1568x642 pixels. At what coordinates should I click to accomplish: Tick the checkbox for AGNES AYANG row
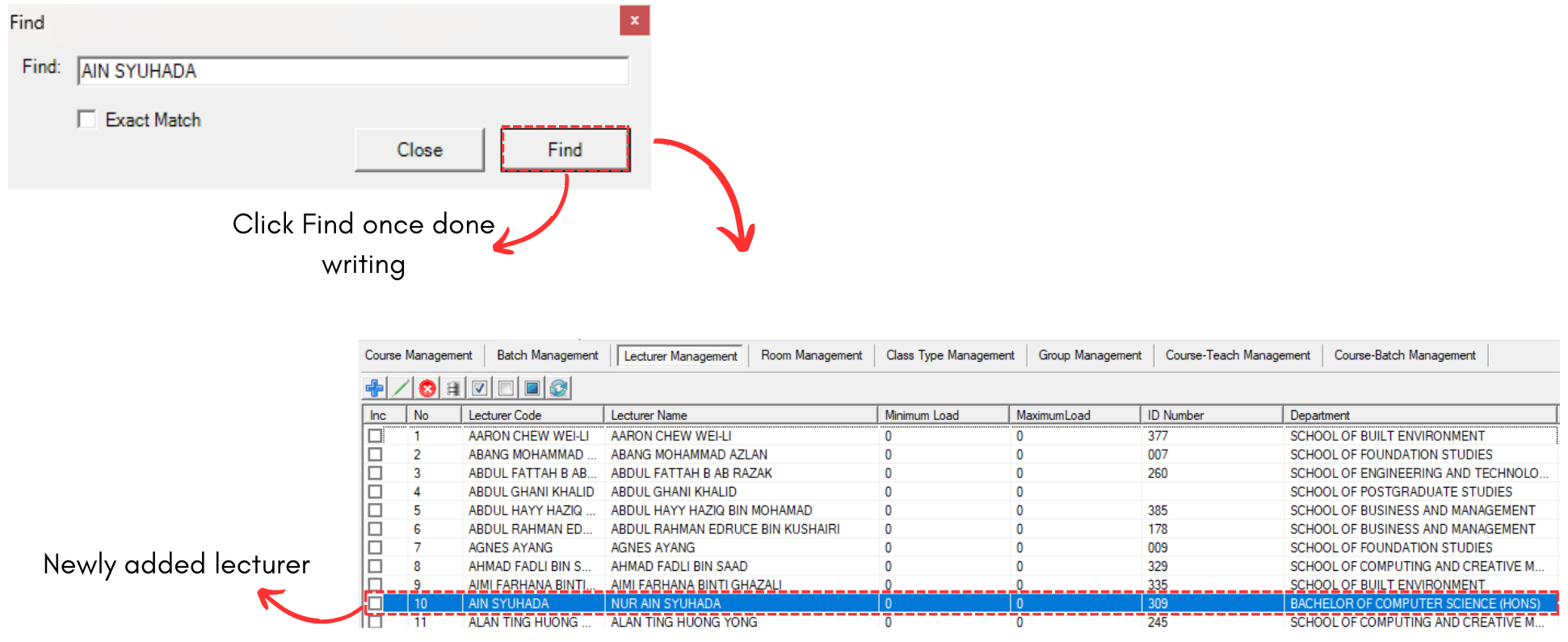375,548
